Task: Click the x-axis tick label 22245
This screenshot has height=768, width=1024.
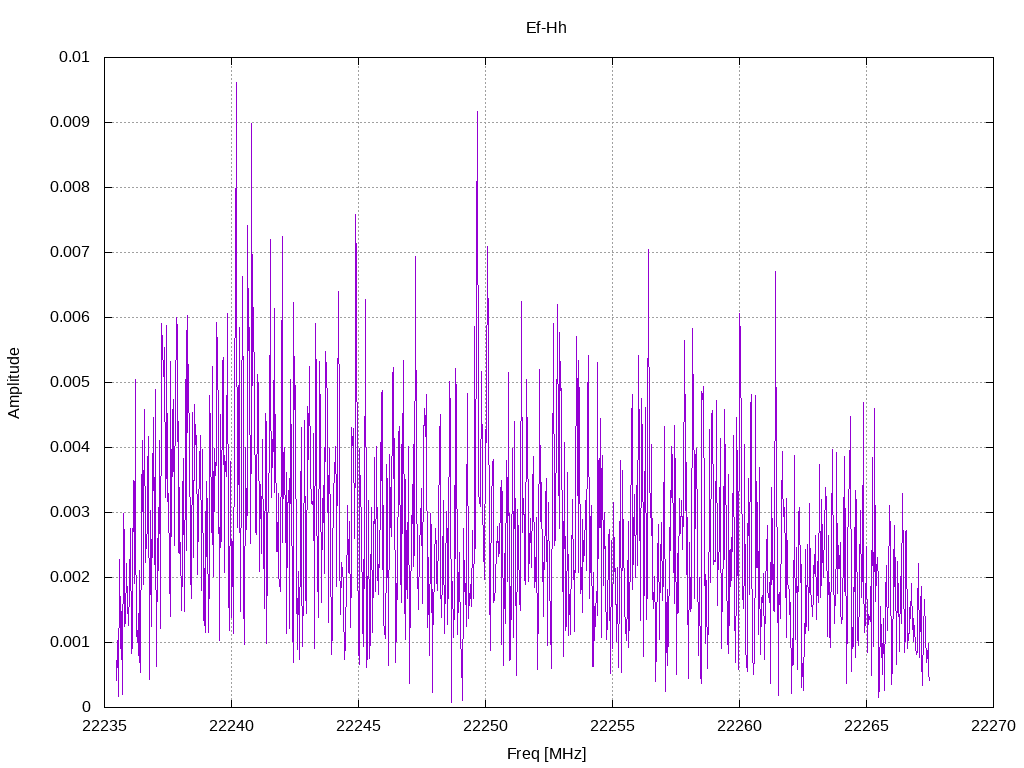Action: (359, 726)
